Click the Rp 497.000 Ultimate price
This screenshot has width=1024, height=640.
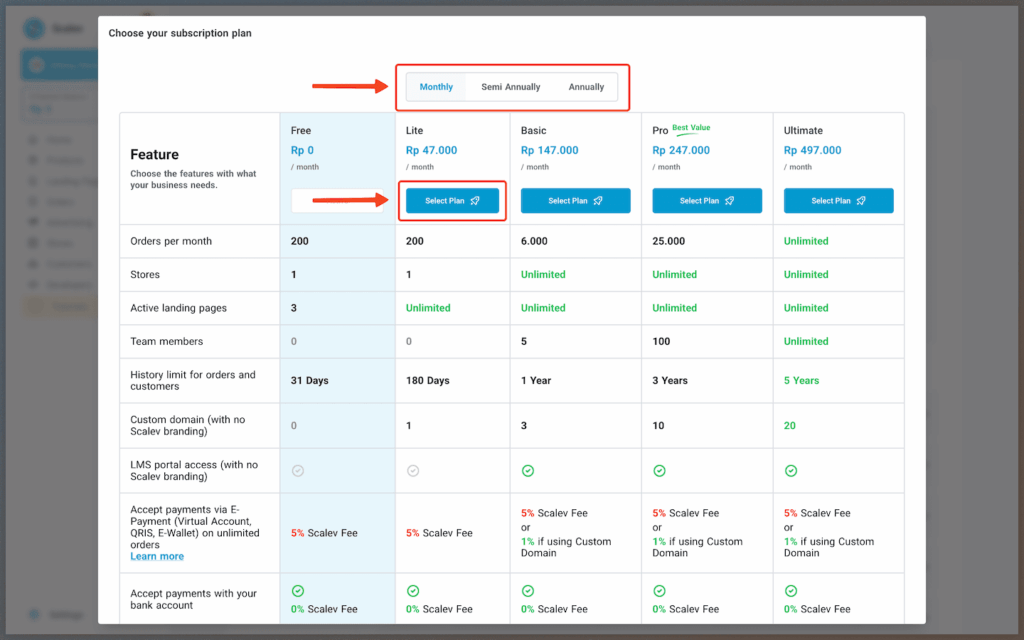[812, 150]
